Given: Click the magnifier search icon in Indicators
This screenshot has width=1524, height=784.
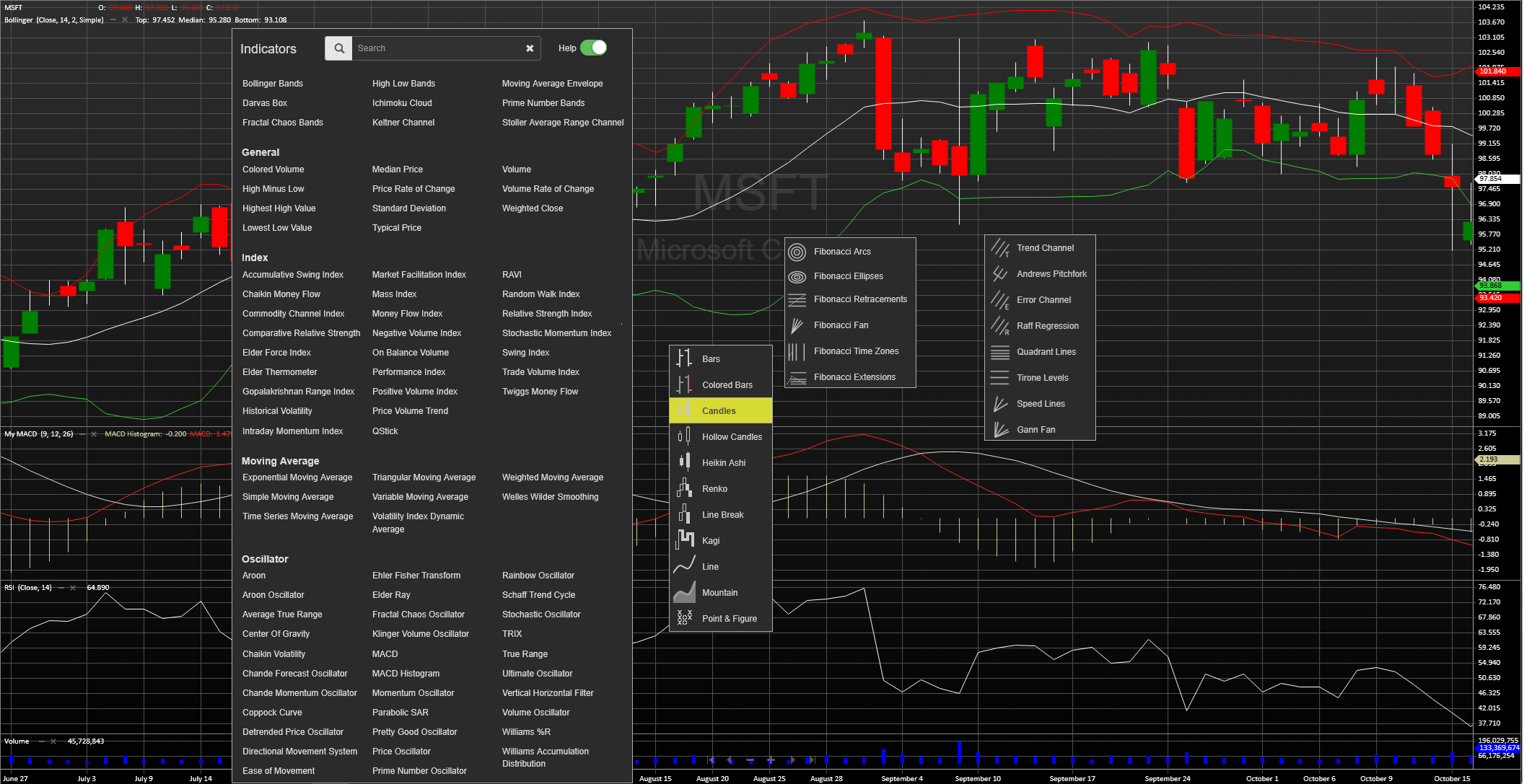Looking at the screenshot, I should (x=338, y=48).
